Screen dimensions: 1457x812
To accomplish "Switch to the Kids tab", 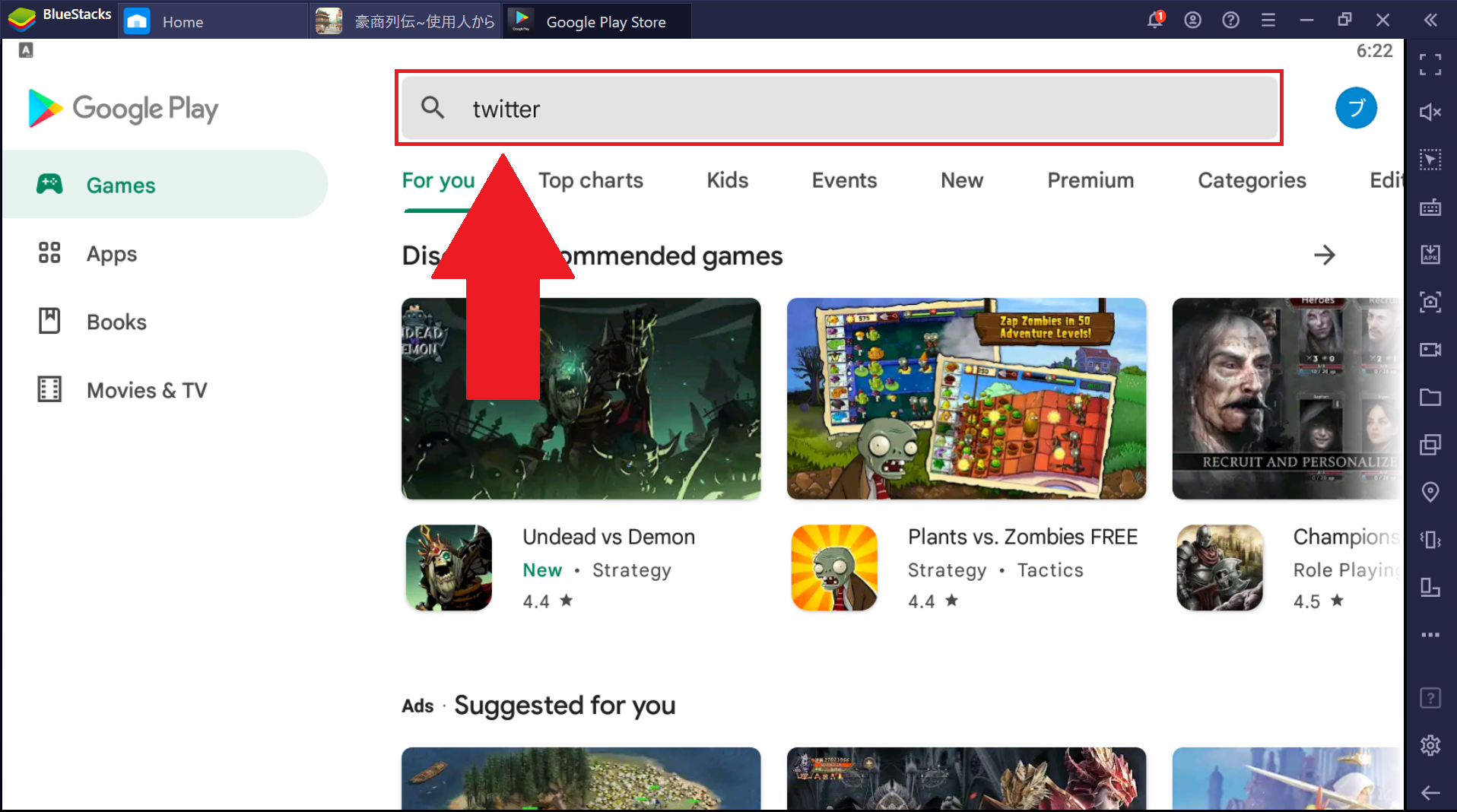I will coord(727,180).
